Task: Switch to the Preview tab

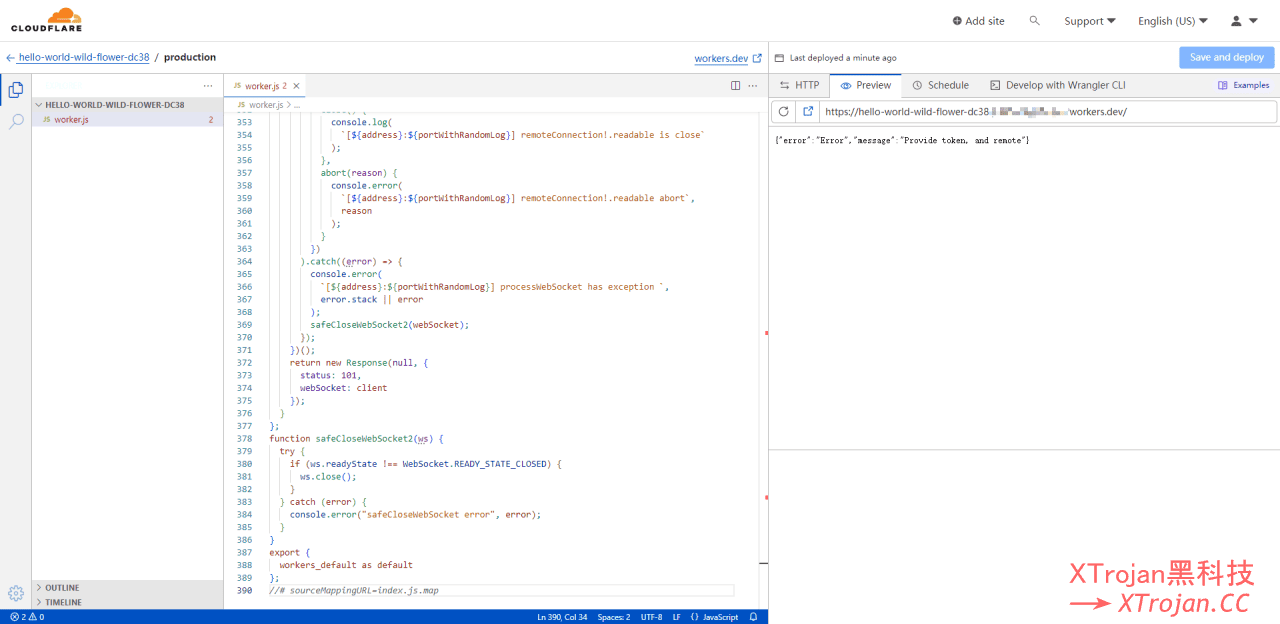Action: click(866, 86)
